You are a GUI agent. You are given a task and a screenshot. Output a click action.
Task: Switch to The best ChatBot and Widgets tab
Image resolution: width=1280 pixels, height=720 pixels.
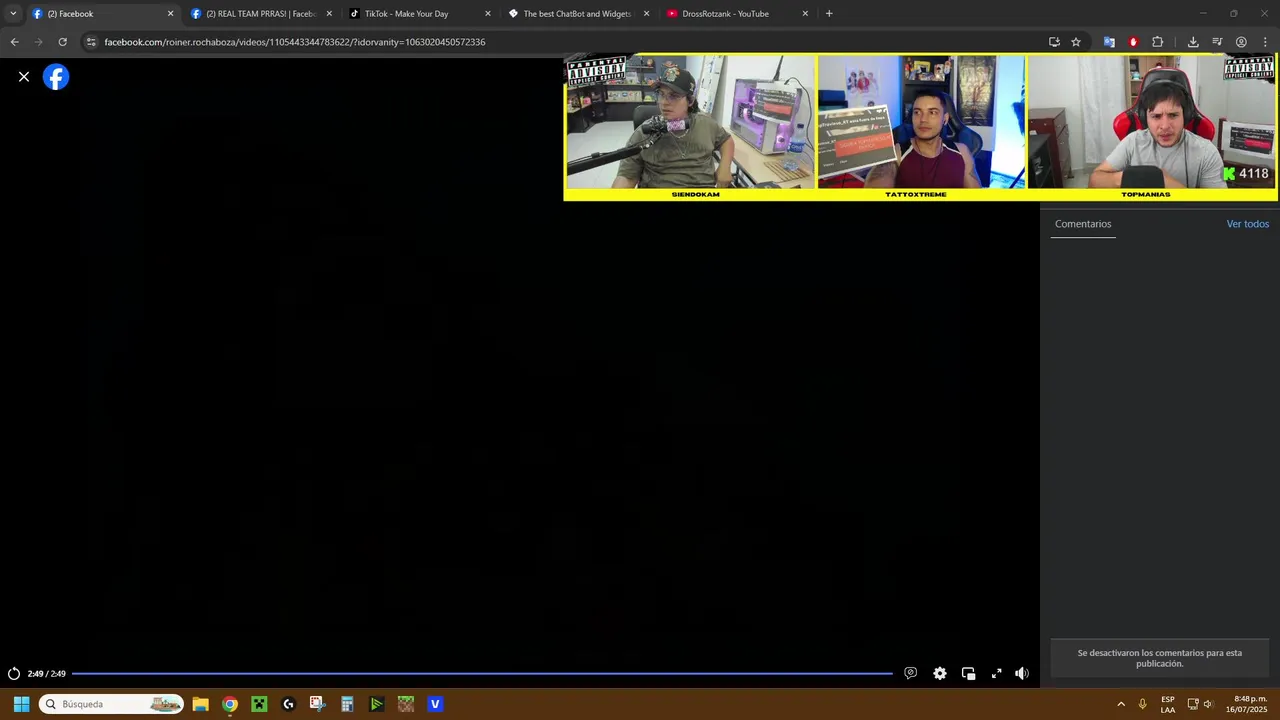578,14
